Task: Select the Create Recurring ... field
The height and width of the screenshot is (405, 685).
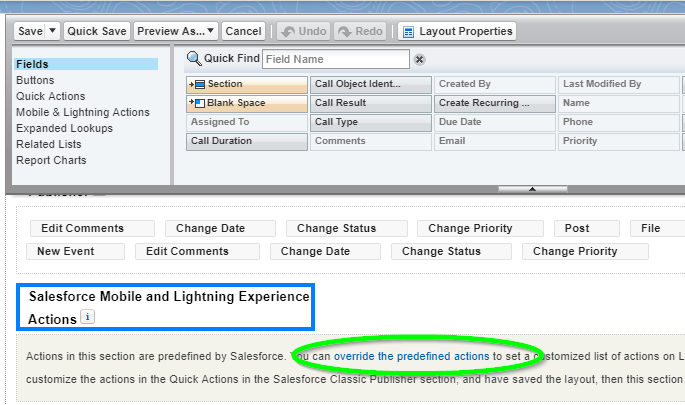Action: [495, 104]
